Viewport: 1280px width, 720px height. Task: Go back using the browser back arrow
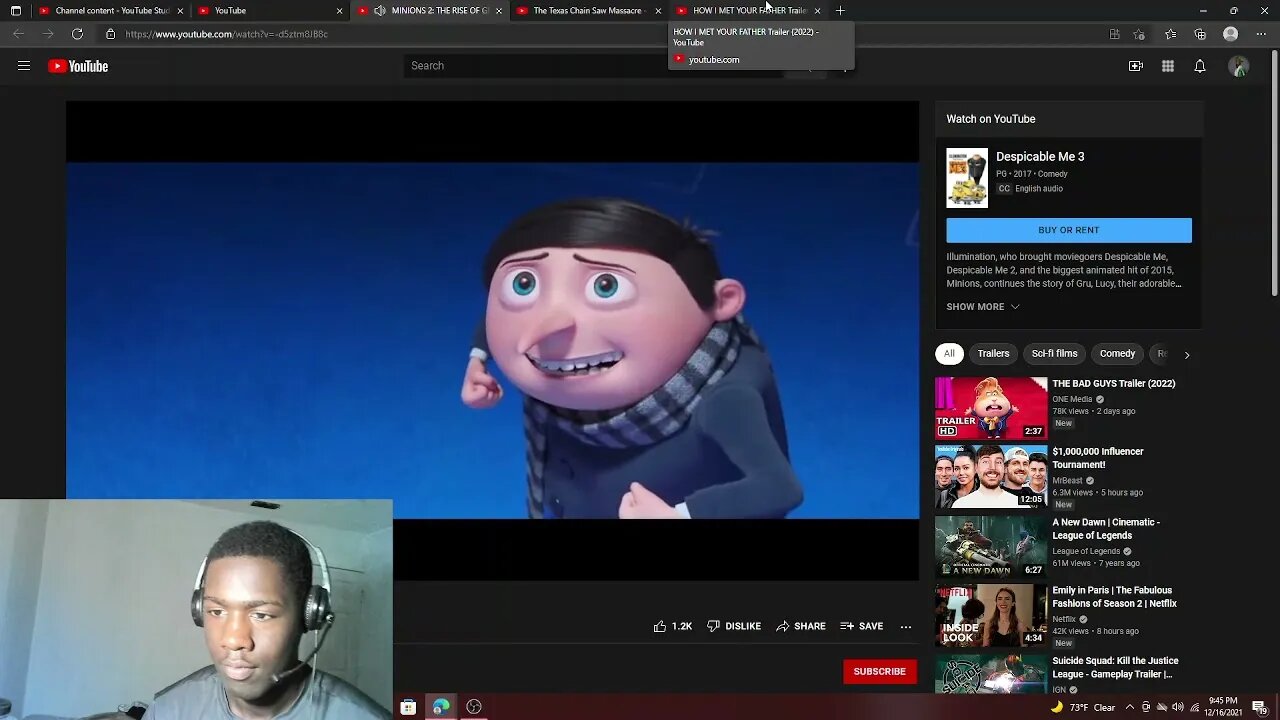click(x=18, y=34)
